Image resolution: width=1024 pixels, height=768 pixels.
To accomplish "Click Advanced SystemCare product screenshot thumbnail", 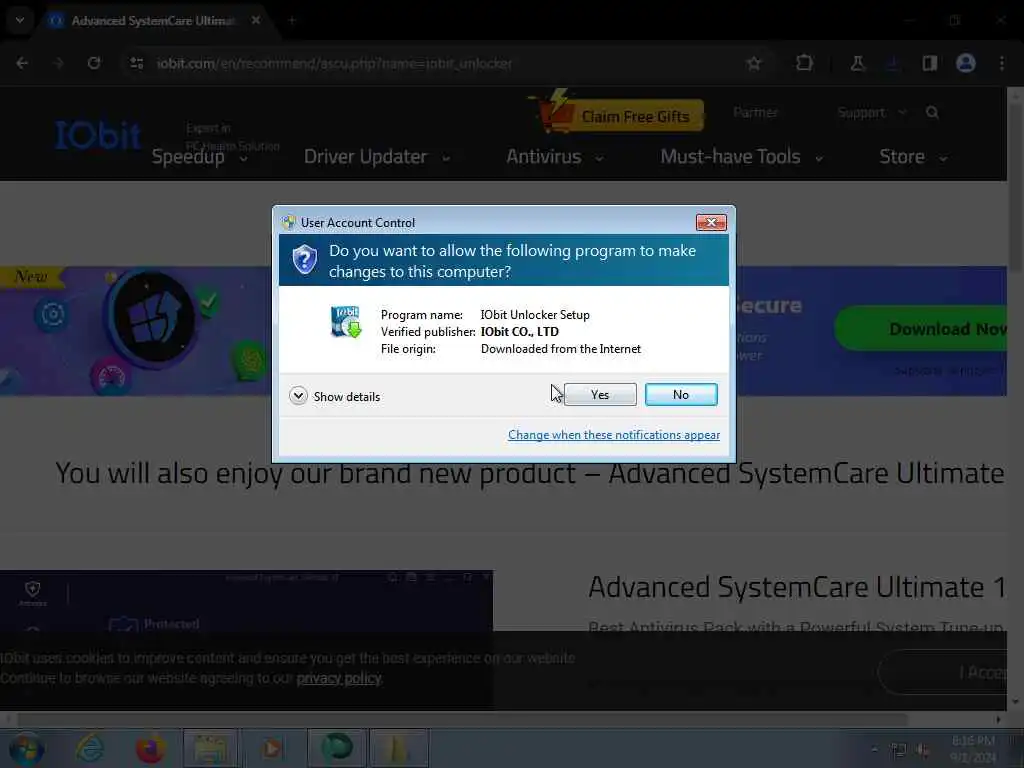I will click(x=246, y=601).
